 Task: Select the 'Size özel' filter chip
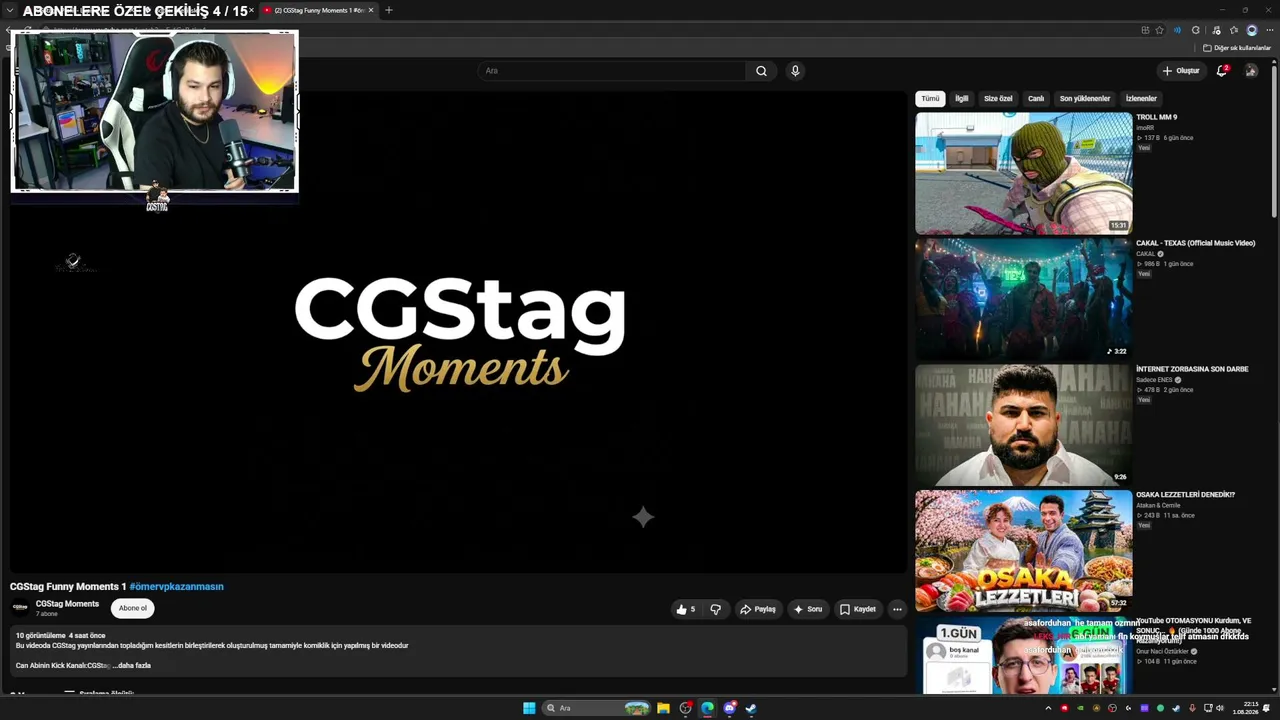[x=998, y=99]
